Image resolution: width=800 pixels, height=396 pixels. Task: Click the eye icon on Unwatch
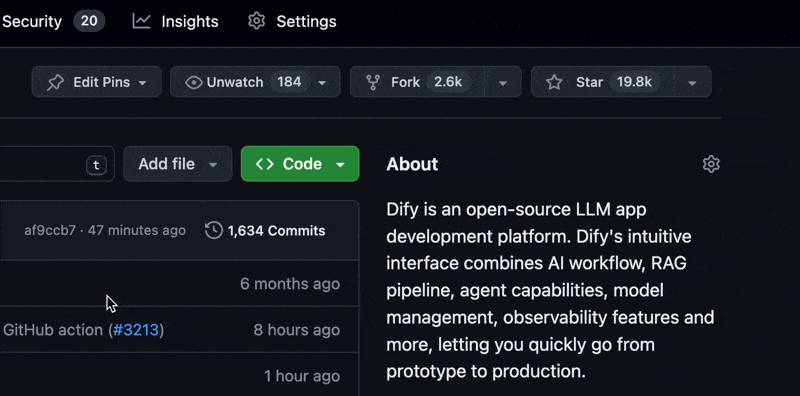coord(193,82)
